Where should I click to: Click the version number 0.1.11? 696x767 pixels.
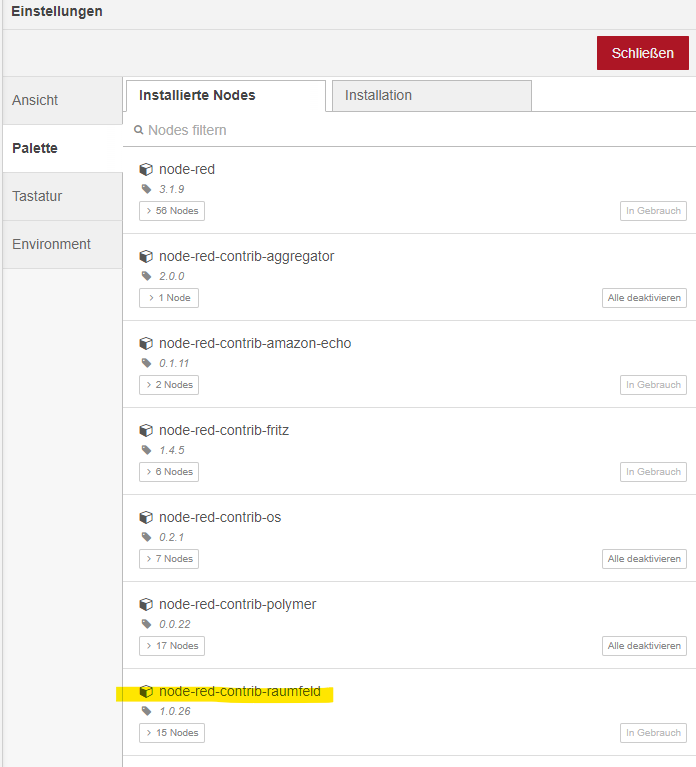(x=174, y=363)
